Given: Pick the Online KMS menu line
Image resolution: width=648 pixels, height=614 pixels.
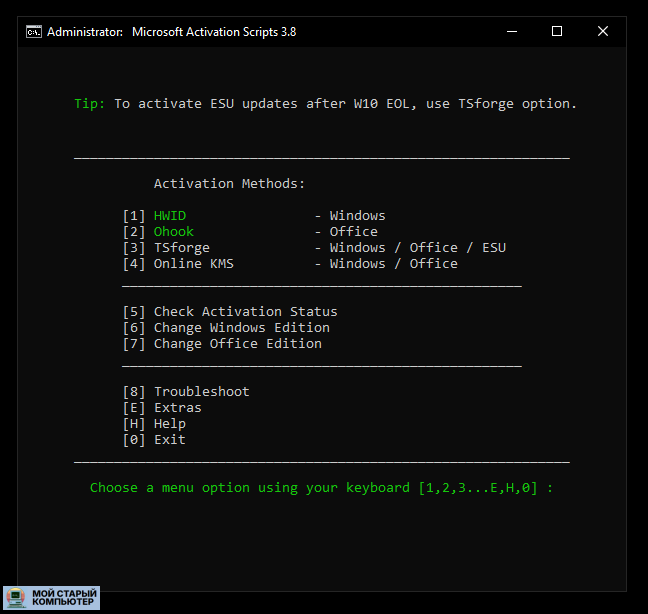Looking at the screenshot, I should coord(193,264).
